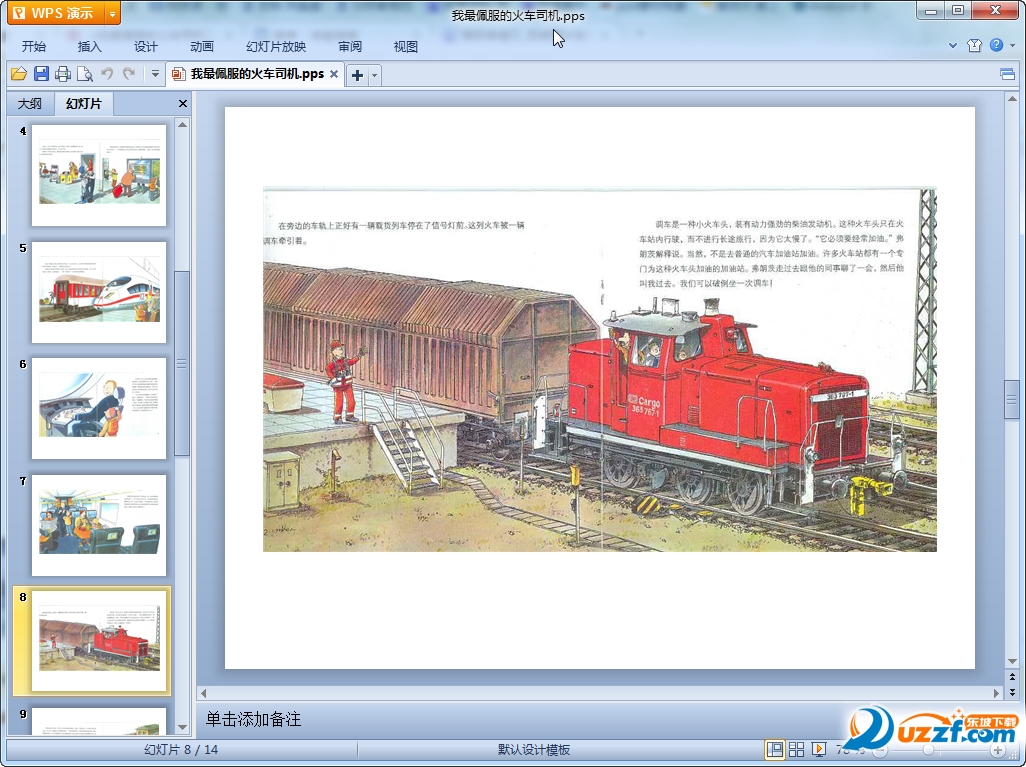This screenshot has width=1026, height=767.
Task: Click the horizontal scroll left arrow
Action: (203, 692)
